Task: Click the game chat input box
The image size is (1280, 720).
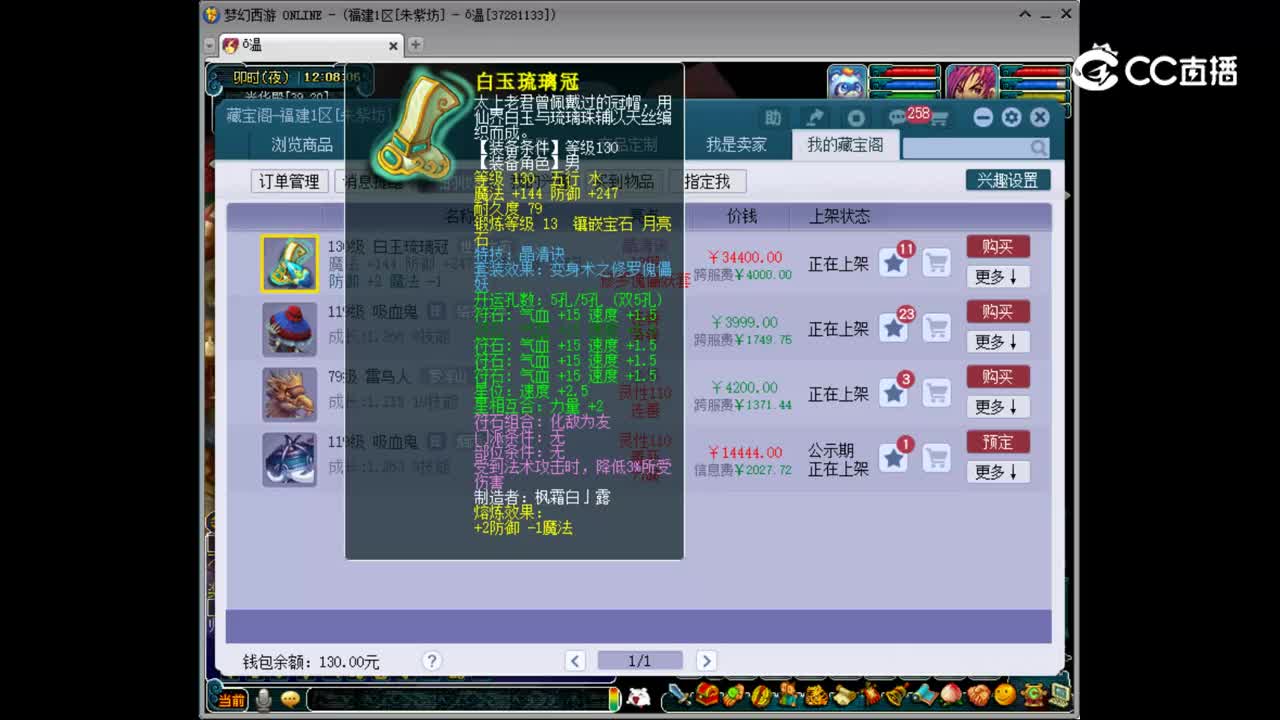Action: click(457, 699)
